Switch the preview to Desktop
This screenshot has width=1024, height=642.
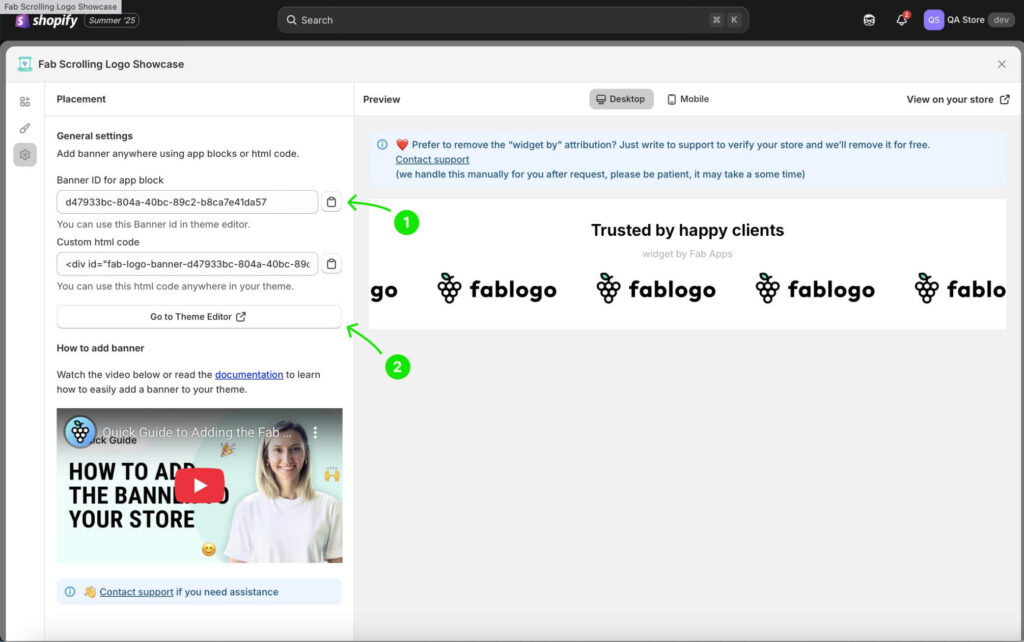click(x=620, y=99)
